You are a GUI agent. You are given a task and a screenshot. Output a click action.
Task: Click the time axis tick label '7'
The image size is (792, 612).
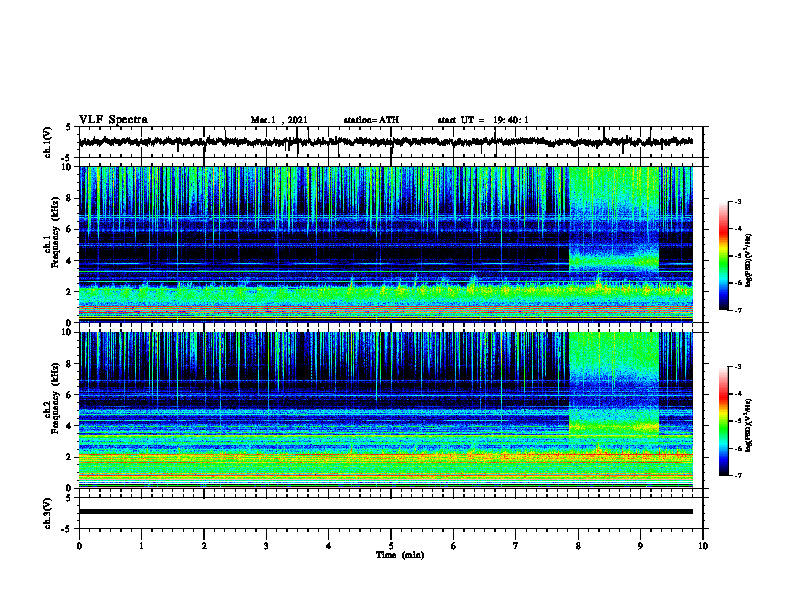(516, 546)
